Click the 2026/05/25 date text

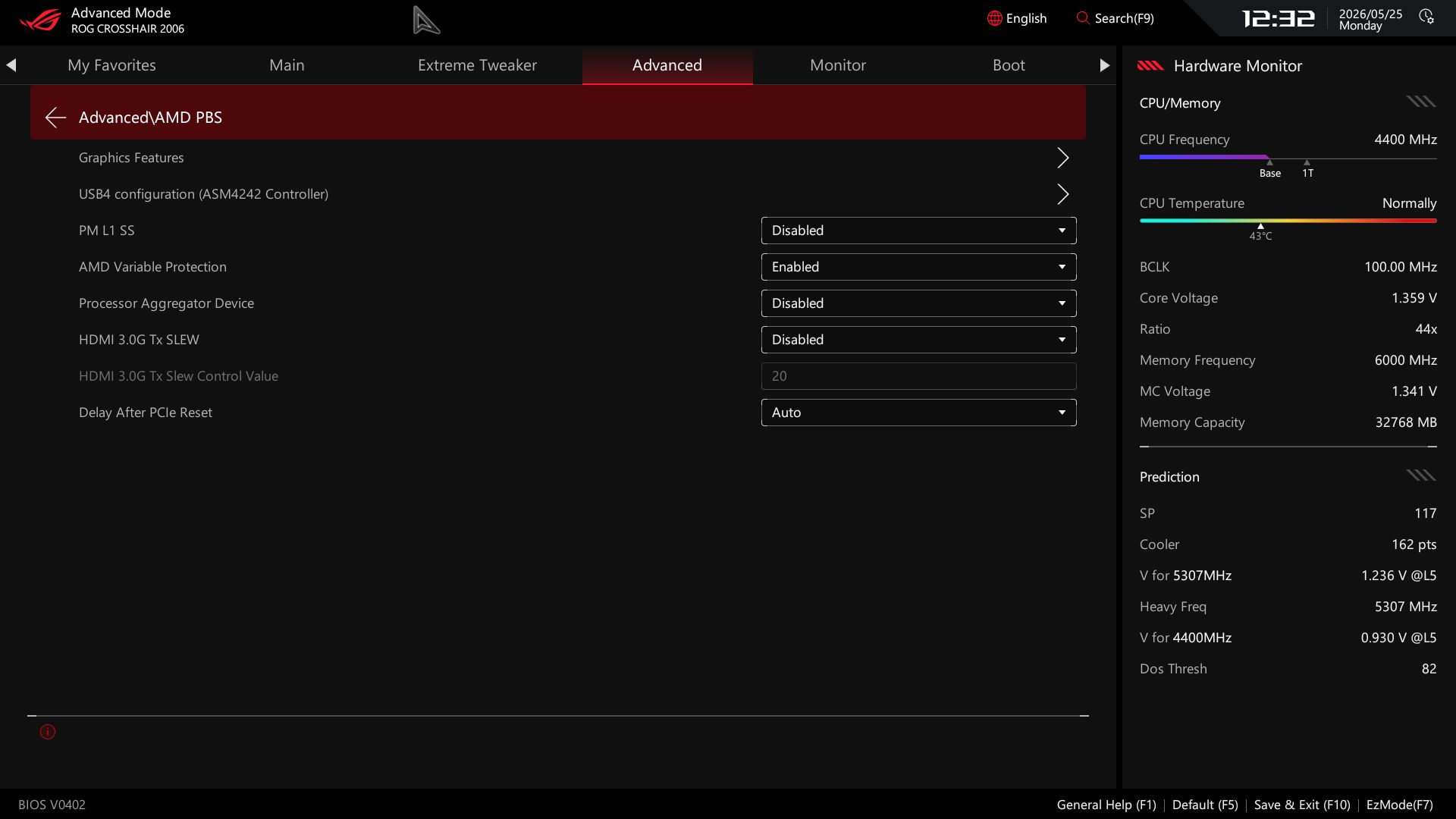(1370, 14)
